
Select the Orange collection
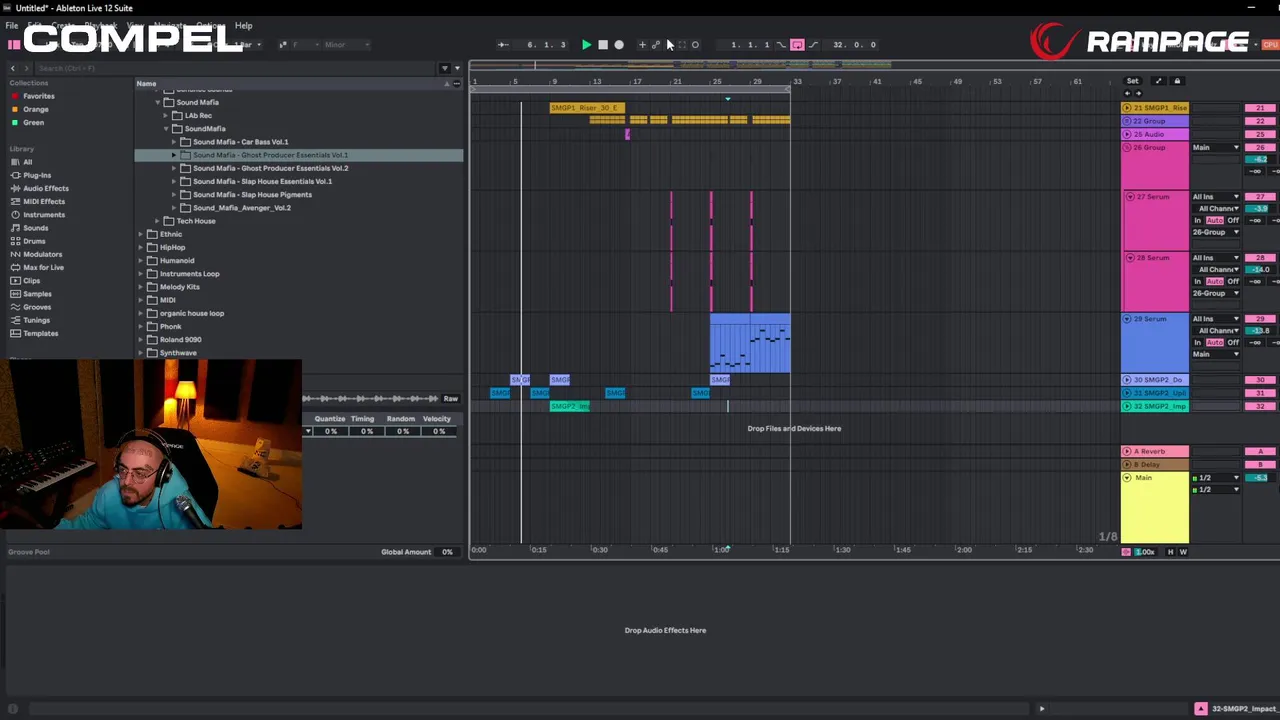tap(36, 109)
